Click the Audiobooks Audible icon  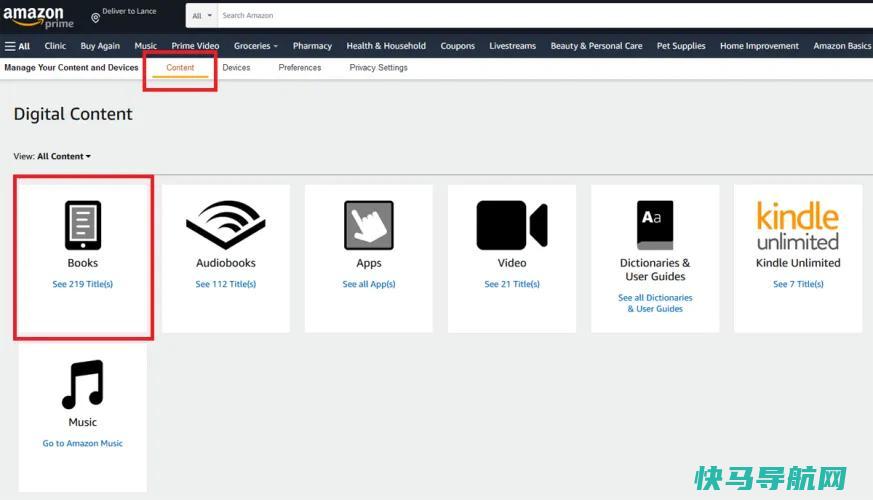[225, 224]
